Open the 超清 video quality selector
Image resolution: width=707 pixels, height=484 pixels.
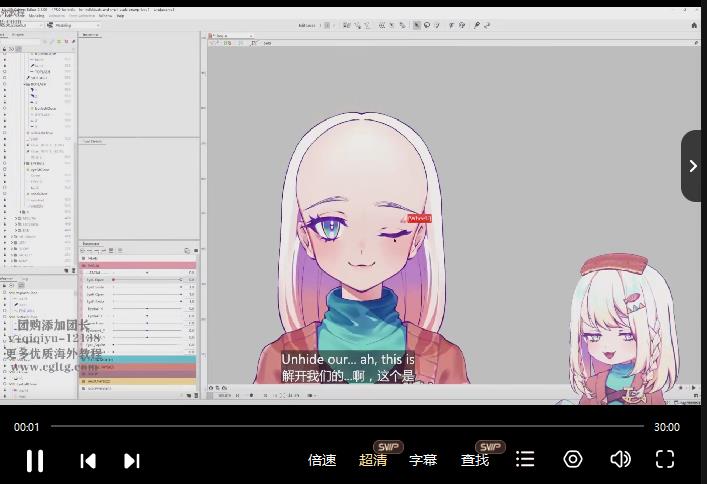coord(373,460)
